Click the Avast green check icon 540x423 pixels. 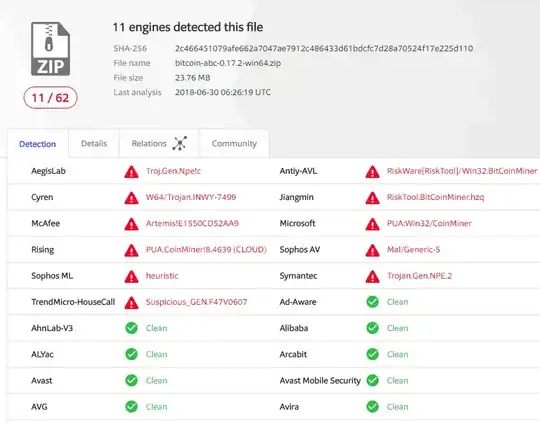click(x=131, y=380)
